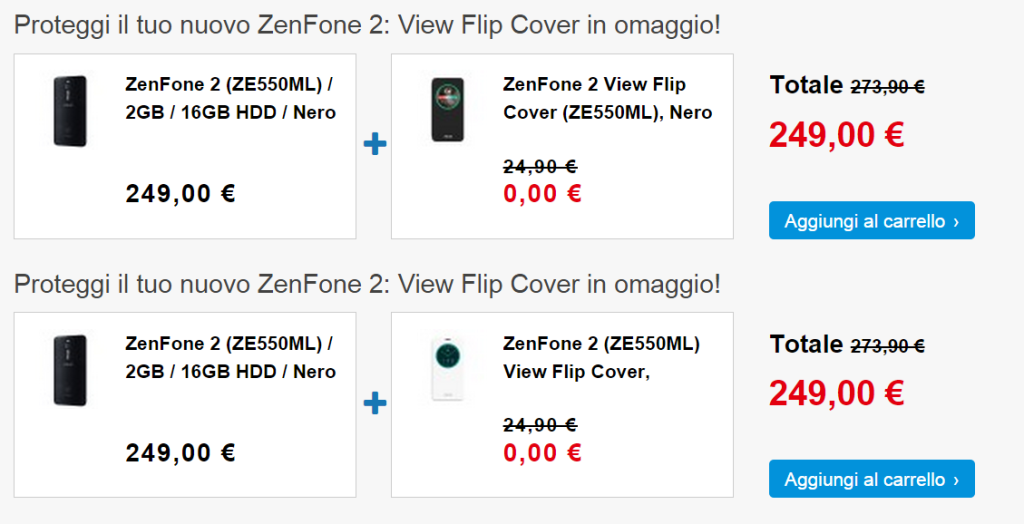Click the ZenFone 2 phone image in the second bundle
This screenshot has height=524, width=1024.
[x=70, y=370]
